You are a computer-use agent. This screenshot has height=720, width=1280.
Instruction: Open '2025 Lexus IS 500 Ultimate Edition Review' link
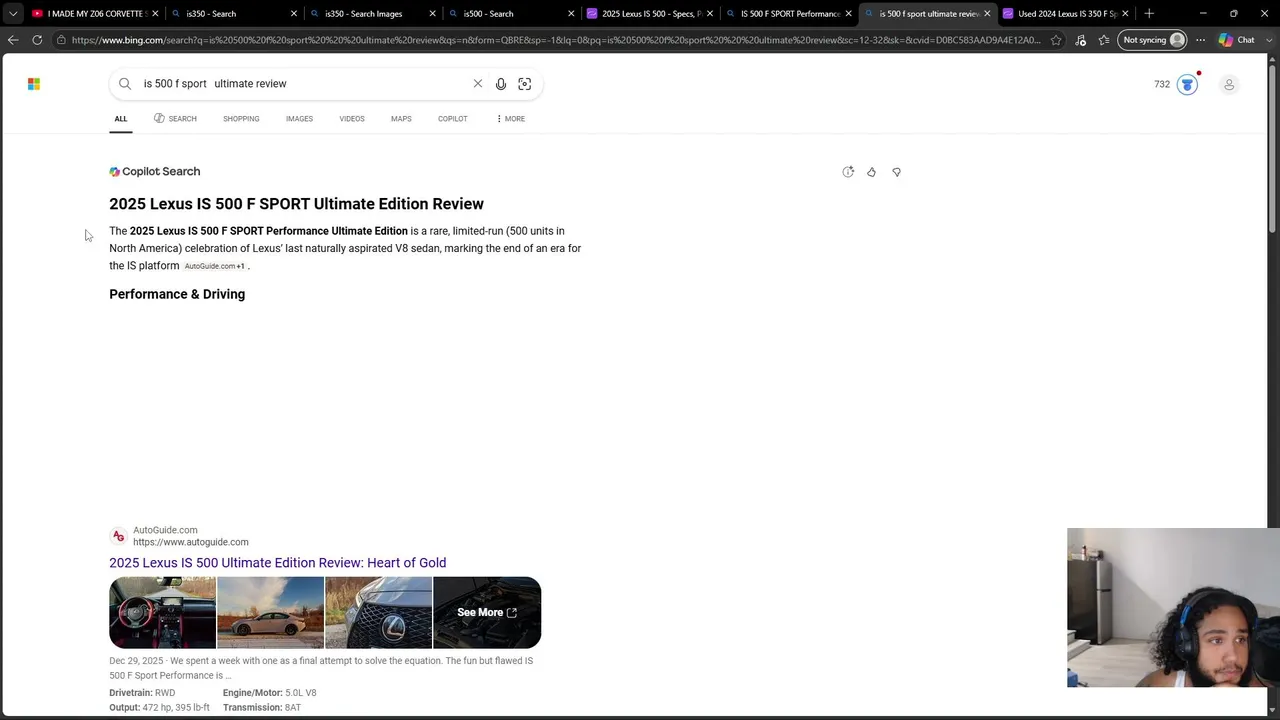click(278, 563)
